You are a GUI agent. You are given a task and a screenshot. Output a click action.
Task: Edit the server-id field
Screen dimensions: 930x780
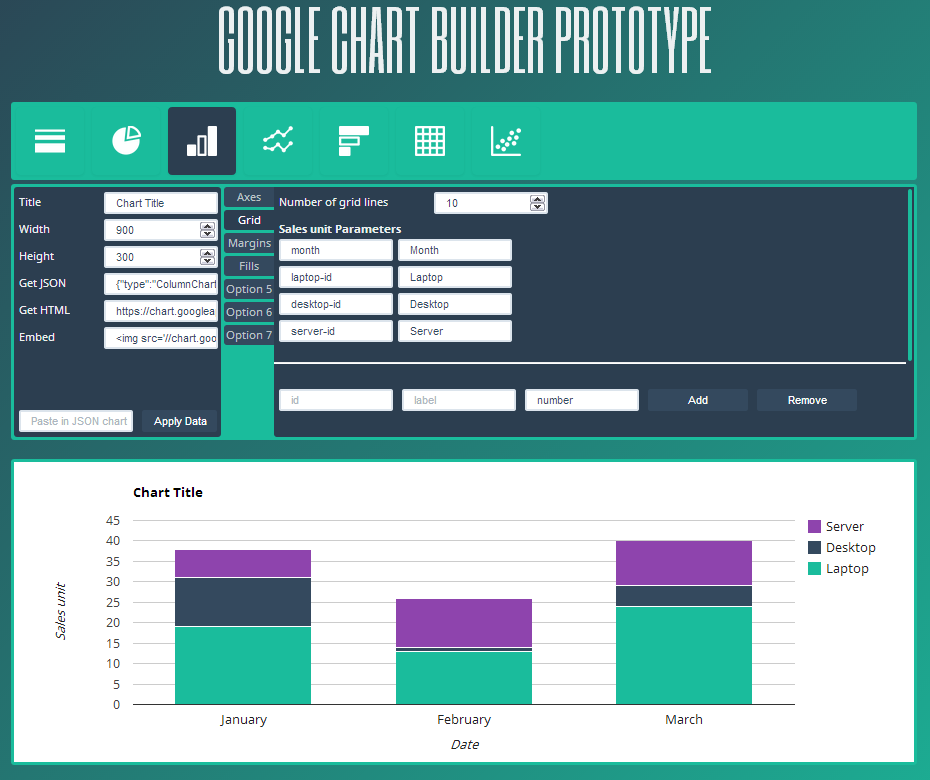pos(336,331)
